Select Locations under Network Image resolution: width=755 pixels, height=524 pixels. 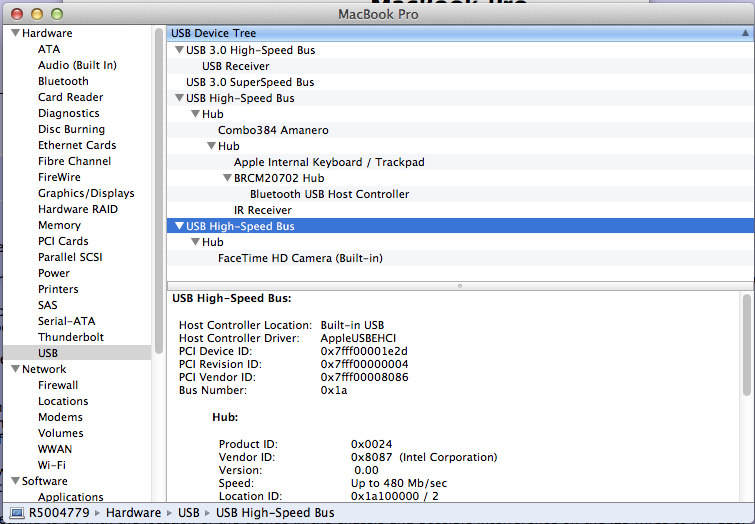[x=63, y=401]
